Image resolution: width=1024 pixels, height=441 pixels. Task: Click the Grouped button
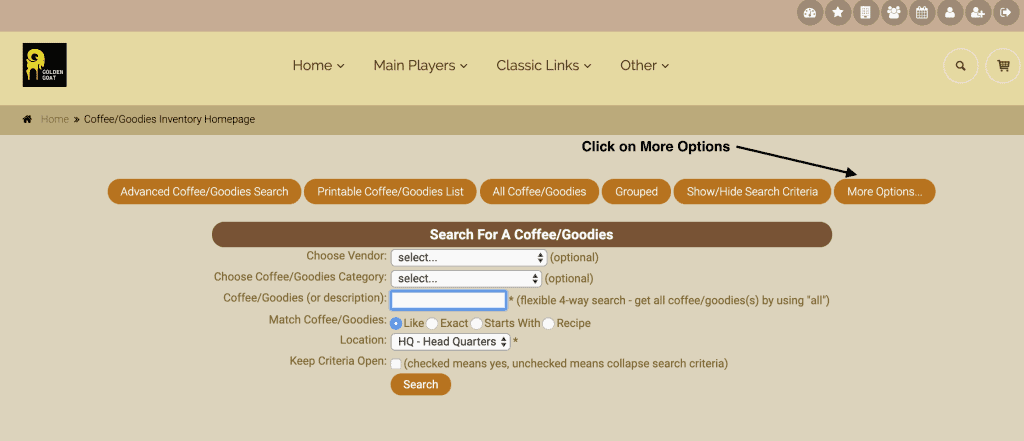[x=636, y=191]
